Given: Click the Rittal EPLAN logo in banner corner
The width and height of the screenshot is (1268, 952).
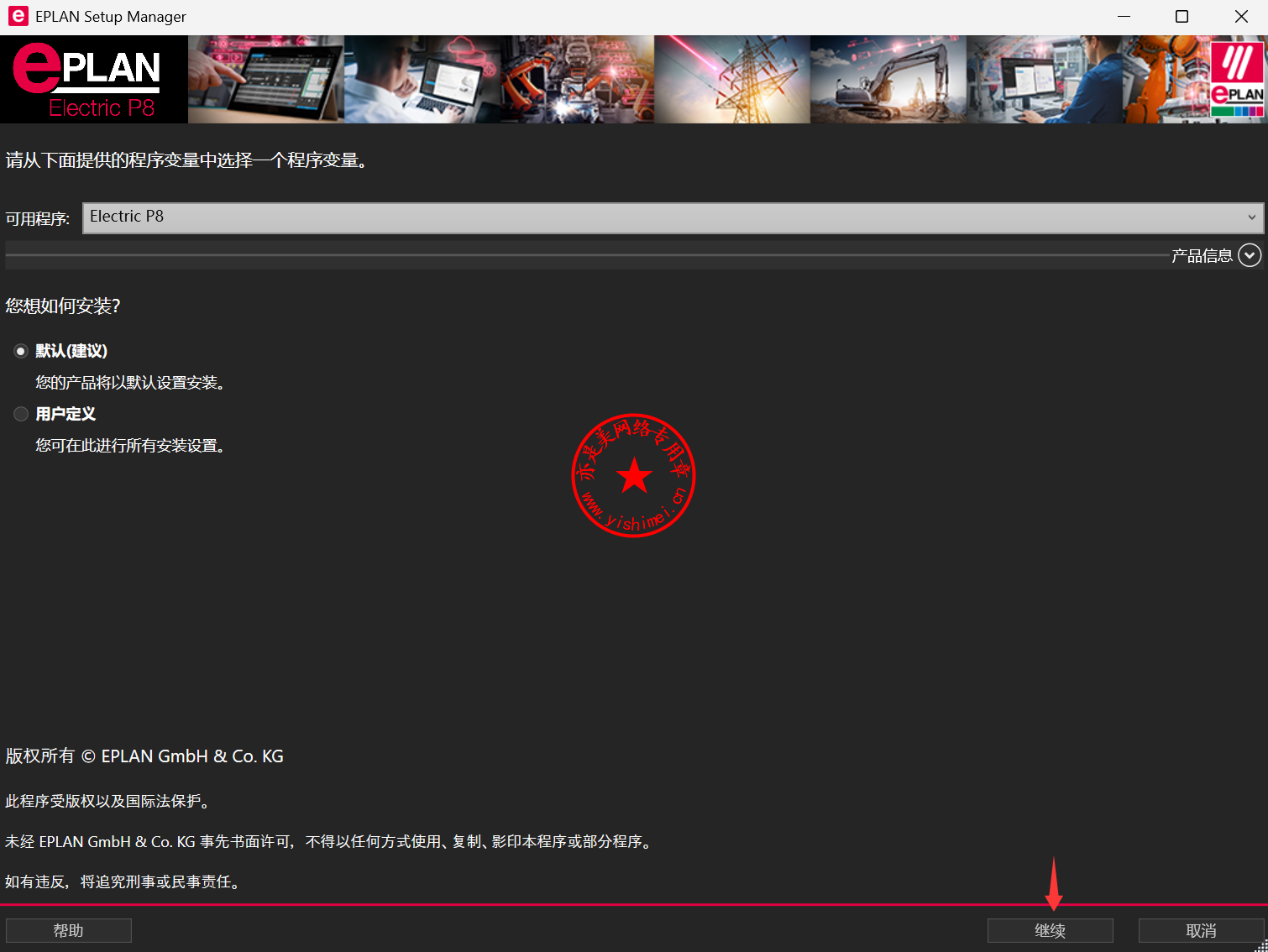Looking at the screenshot, I should click(1236, 80).
